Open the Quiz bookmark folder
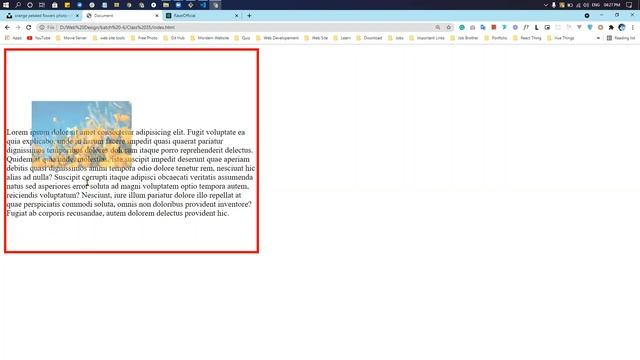Image resolution: width=640 pixels, height=360 pixels. [x=242, y=38]
